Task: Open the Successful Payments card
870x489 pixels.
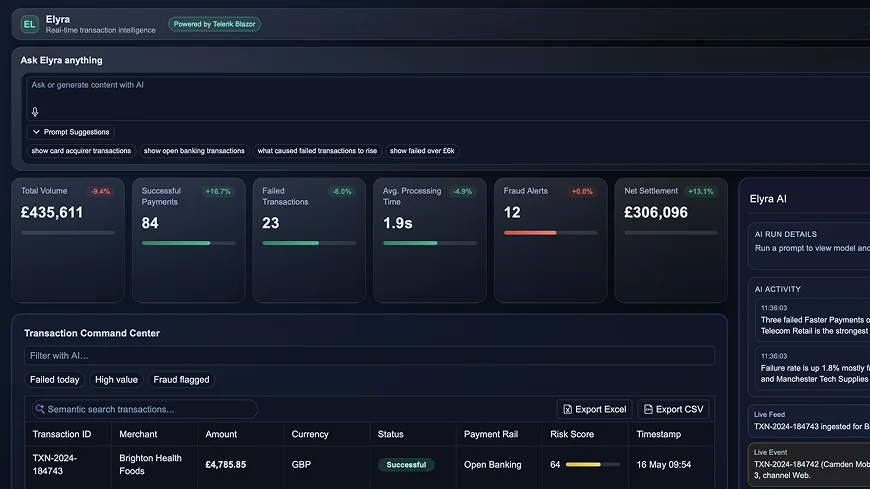Action: coord(189,240)
